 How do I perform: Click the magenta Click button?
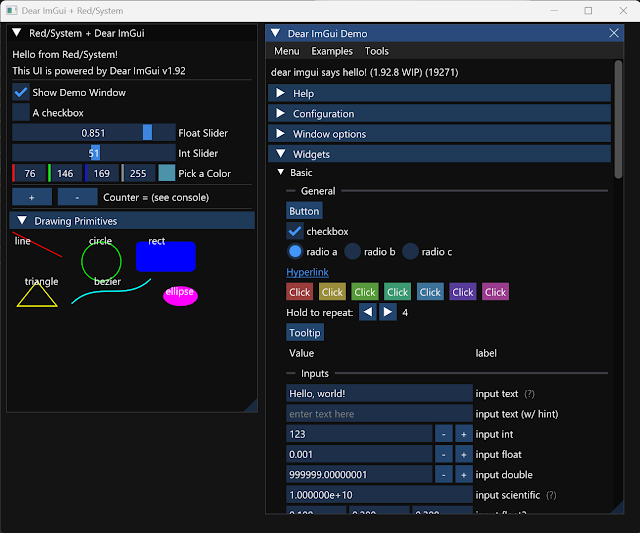(x=496, y=292)
